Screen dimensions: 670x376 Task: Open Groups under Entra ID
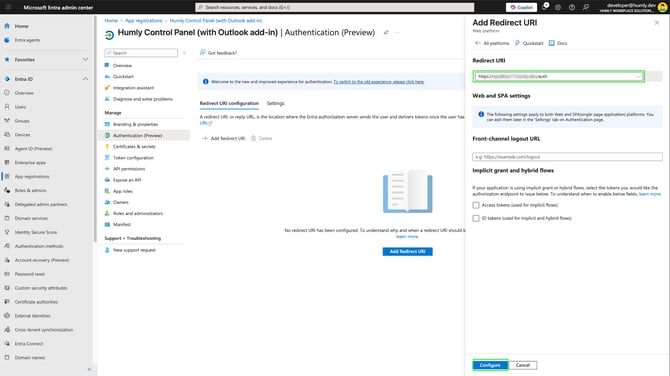[x=22, y=121]
